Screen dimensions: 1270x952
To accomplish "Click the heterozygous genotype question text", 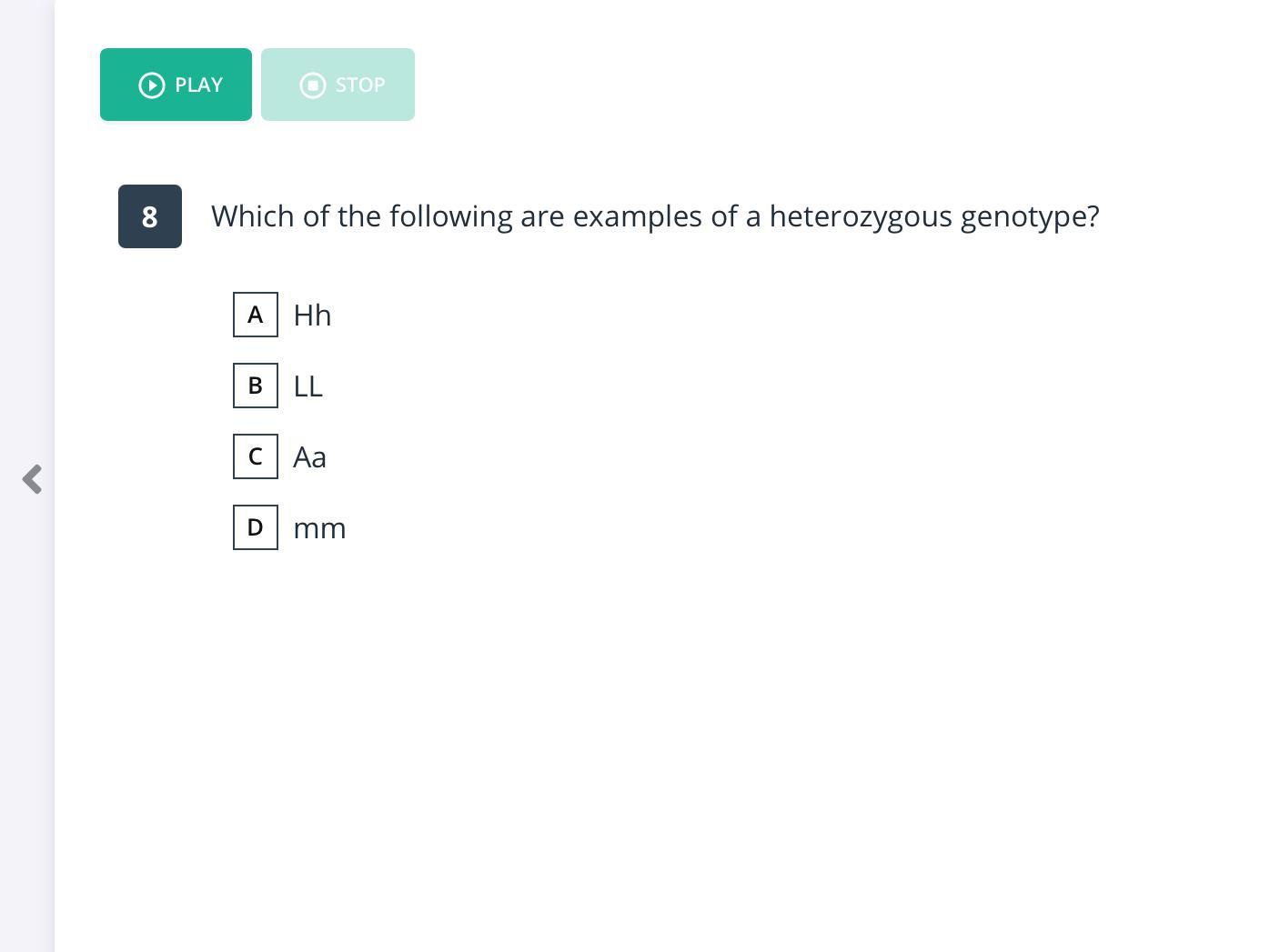I will tap(655, 216).
